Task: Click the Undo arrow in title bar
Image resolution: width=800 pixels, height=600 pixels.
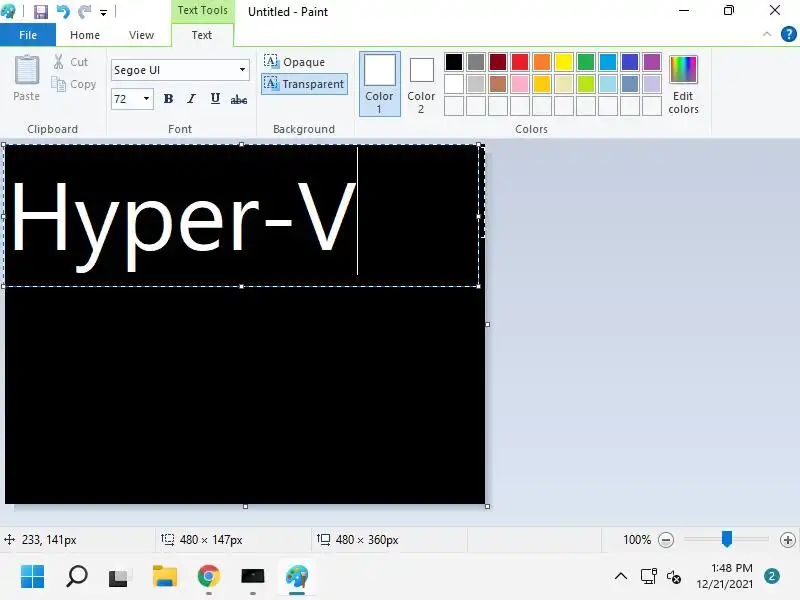Action: [x=63, y=11]
